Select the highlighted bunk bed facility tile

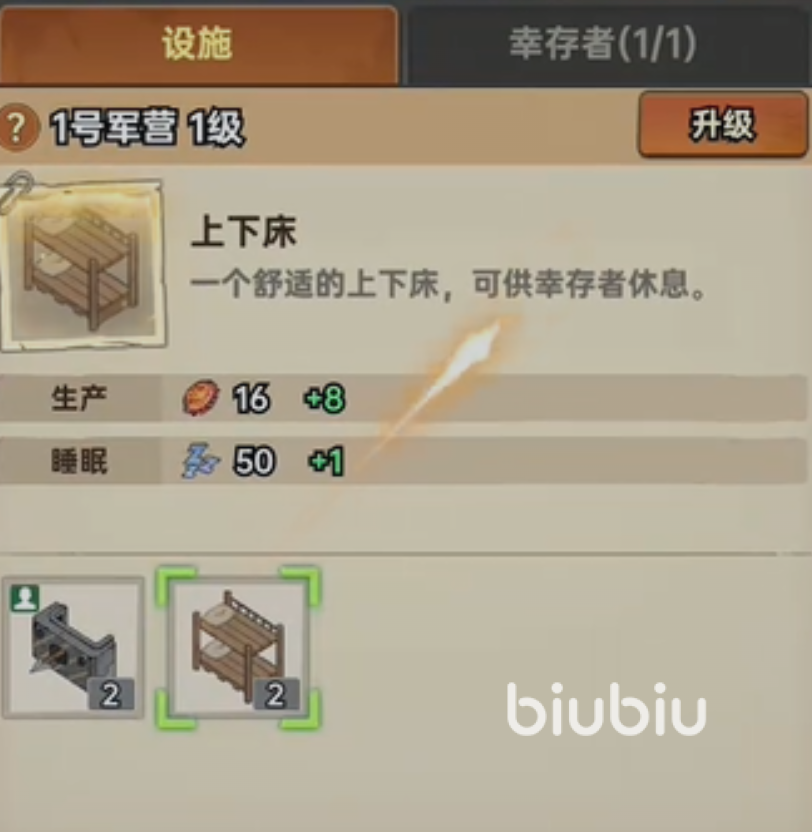238,647
